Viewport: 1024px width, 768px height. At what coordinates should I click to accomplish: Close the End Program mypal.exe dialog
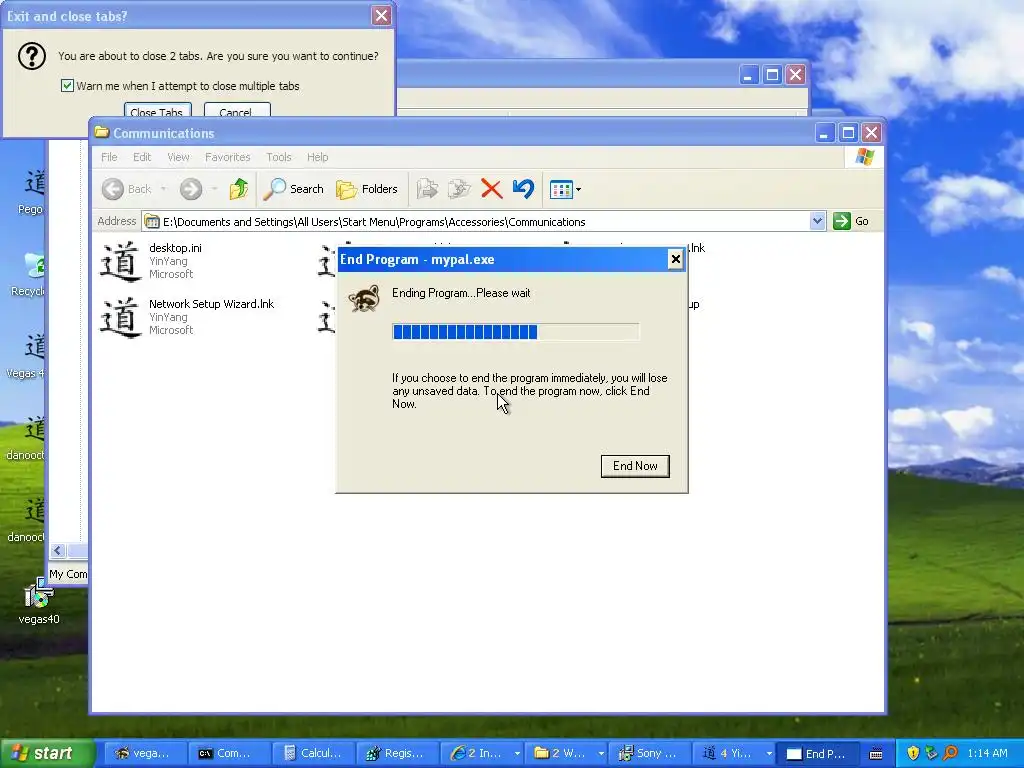click(x=675, y=259)
